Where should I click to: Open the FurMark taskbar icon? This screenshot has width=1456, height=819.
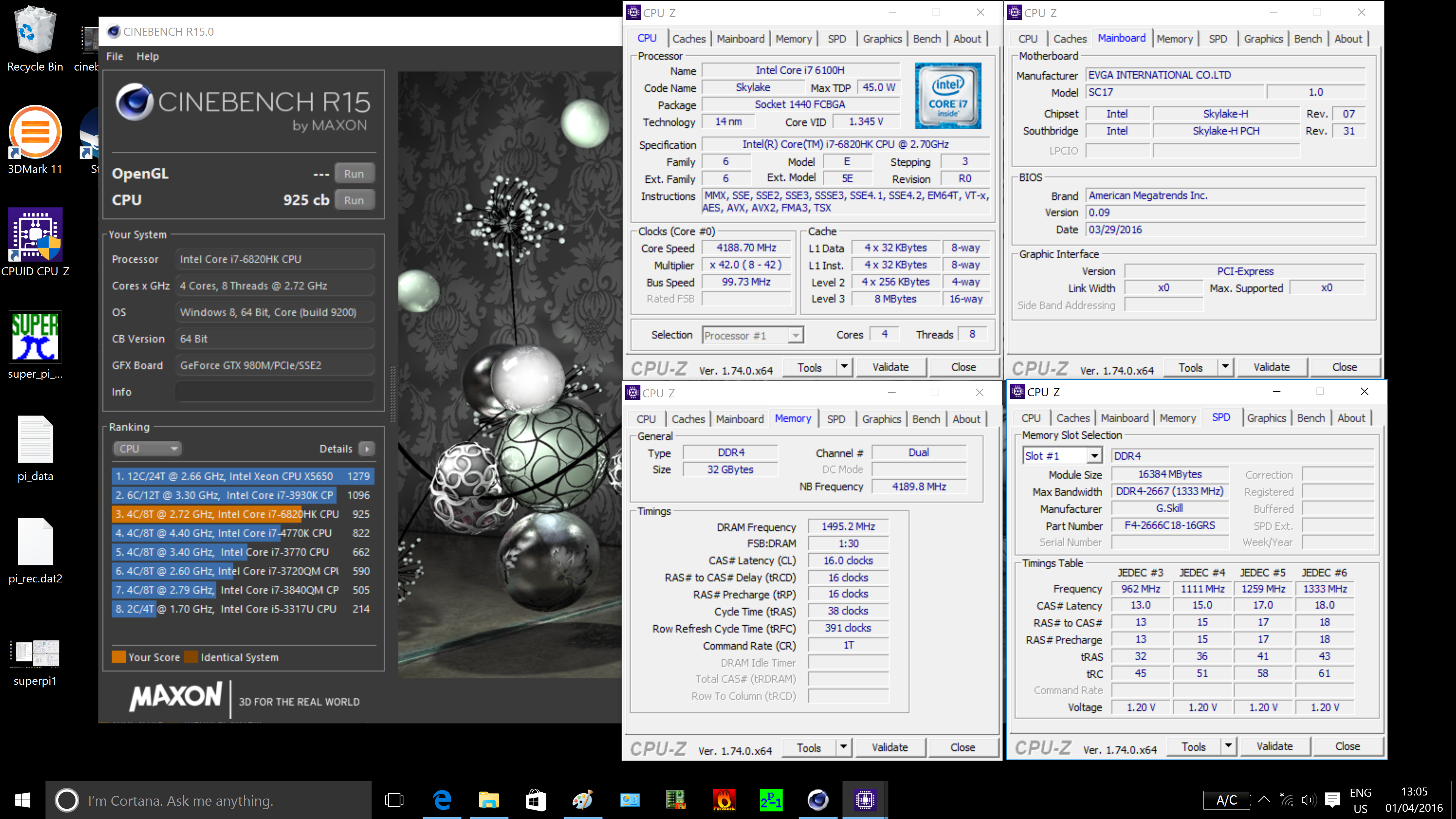point(724,800)
